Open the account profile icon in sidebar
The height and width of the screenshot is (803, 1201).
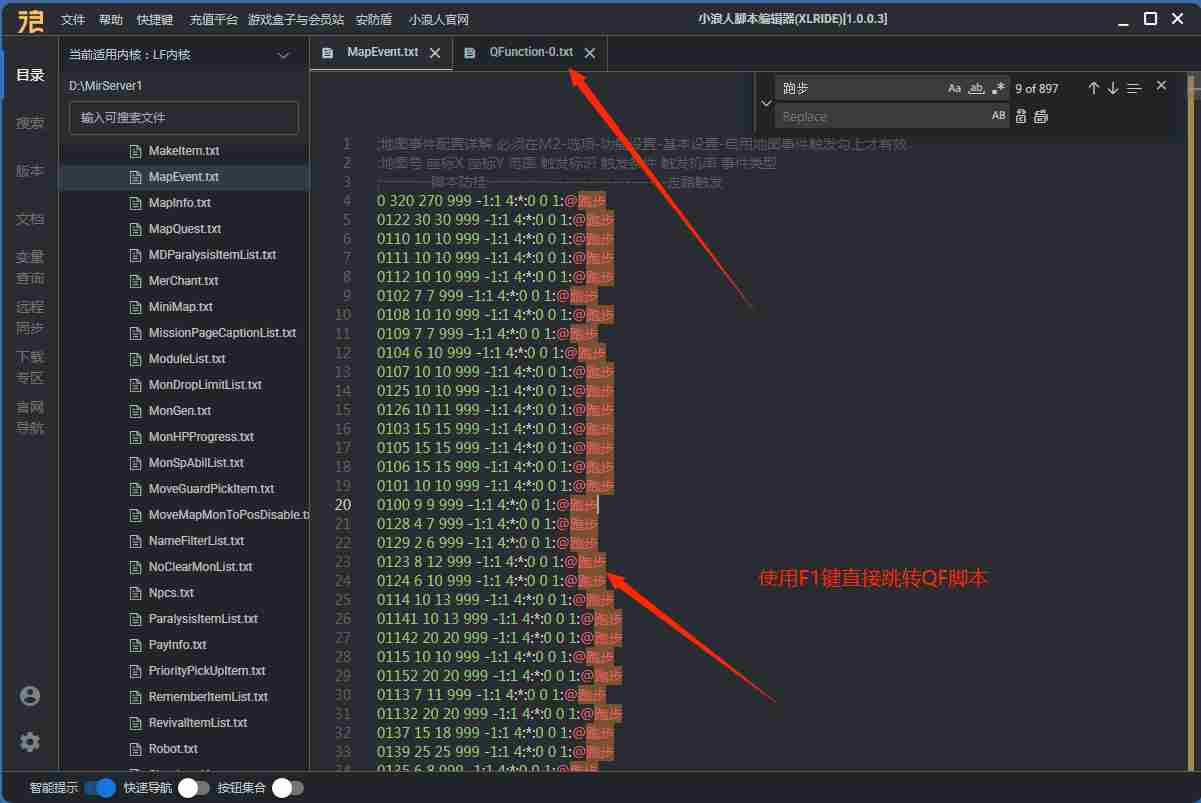(x=30, y=696)
